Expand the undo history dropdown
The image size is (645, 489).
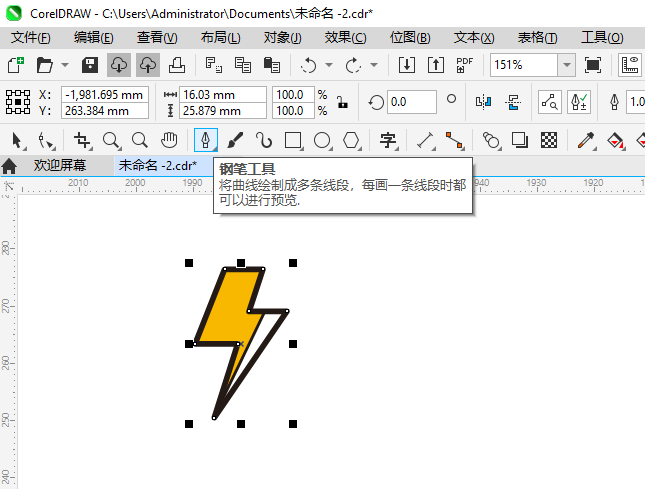click(329, 65)
